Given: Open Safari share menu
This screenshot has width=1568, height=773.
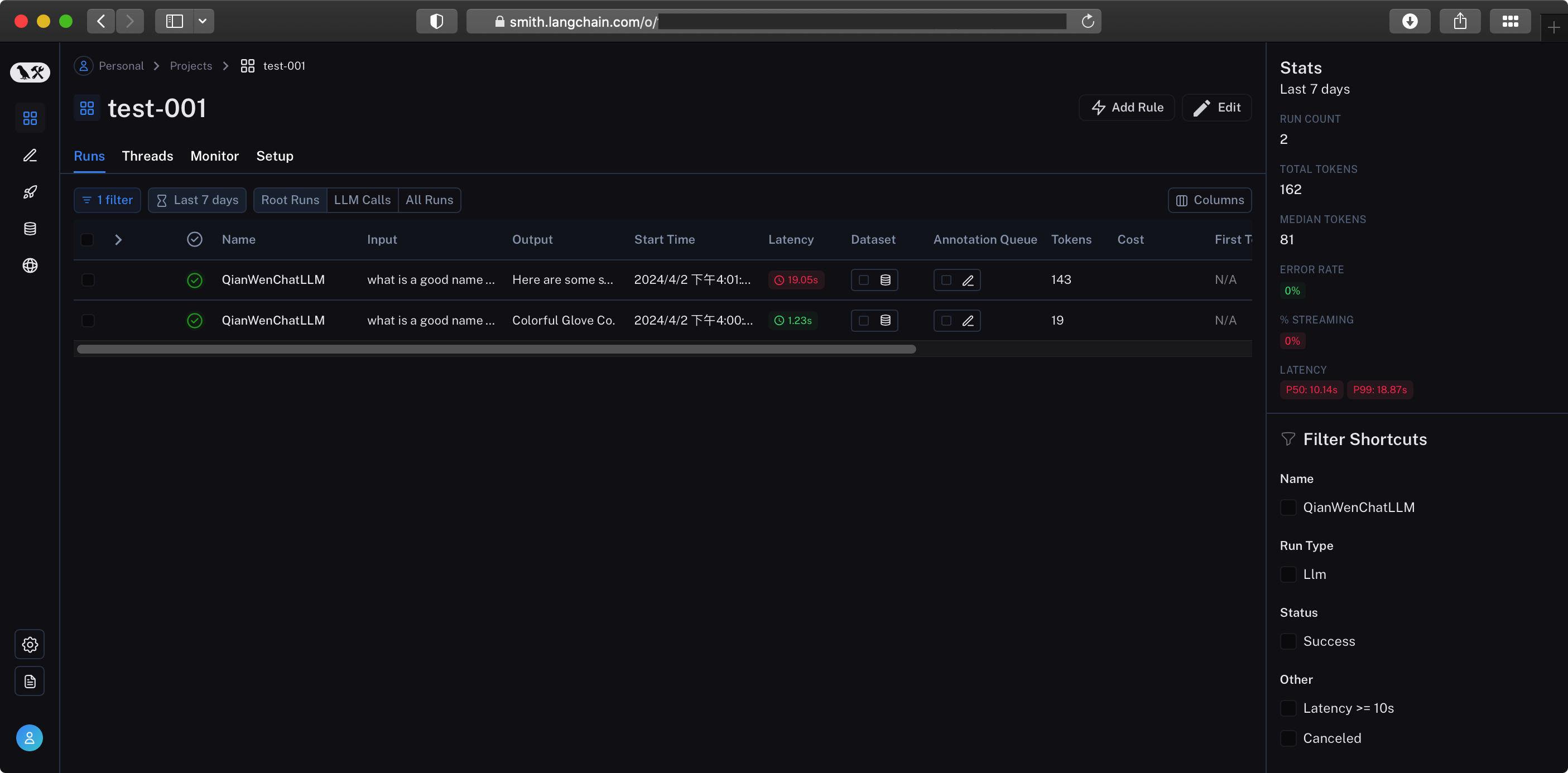Looking at the screenshot, I should [x=1460, y=21].
